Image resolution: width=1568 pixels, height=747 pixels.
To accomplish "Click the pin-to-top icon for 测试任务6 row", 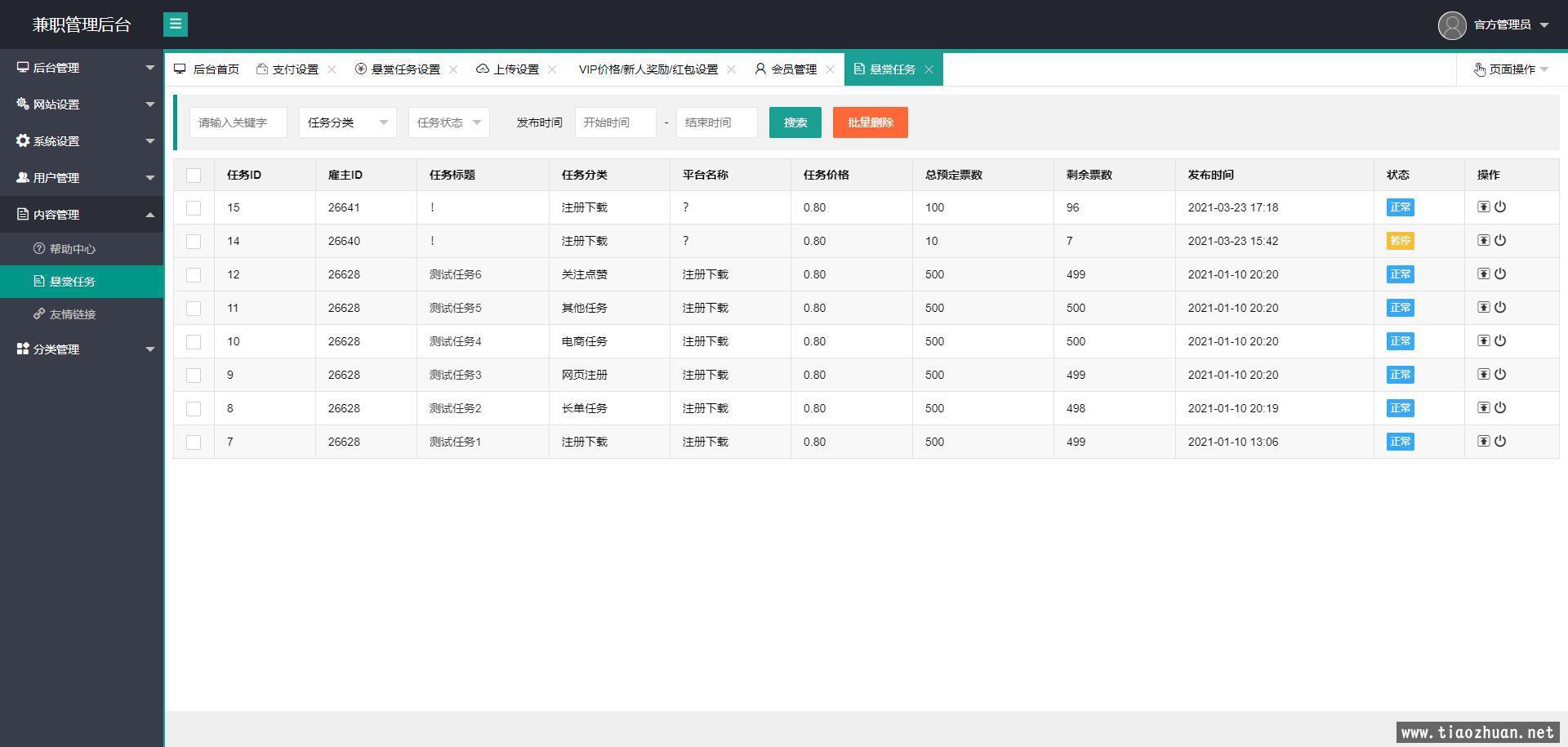I will pyautogui.click(x=1483, y=274).
